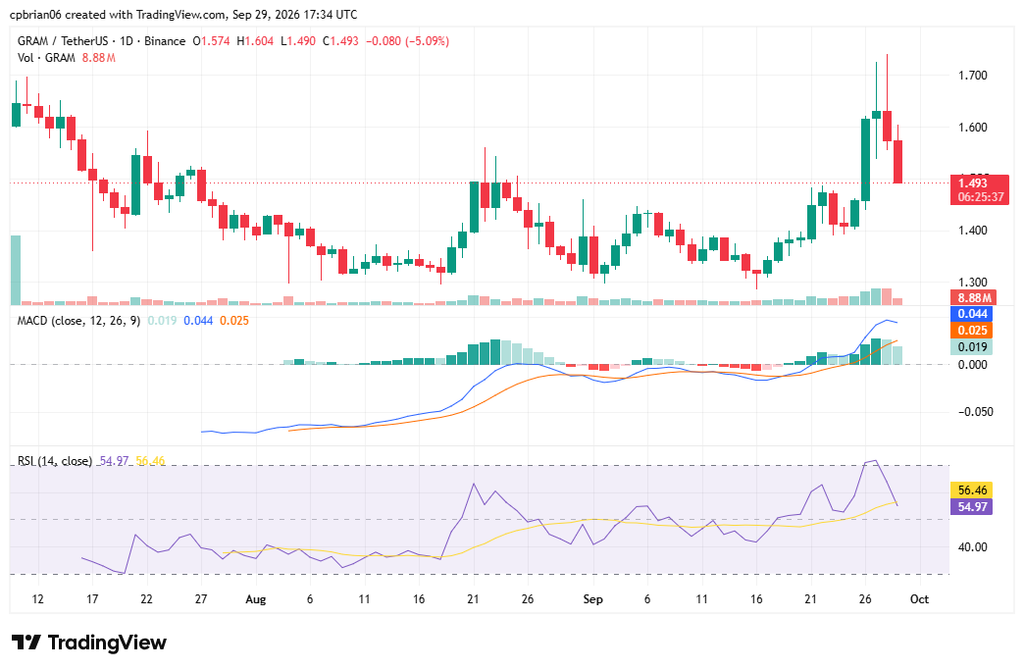Click the 1.300 price axis label
1024x672 pixels.
[x=972, y=283]
